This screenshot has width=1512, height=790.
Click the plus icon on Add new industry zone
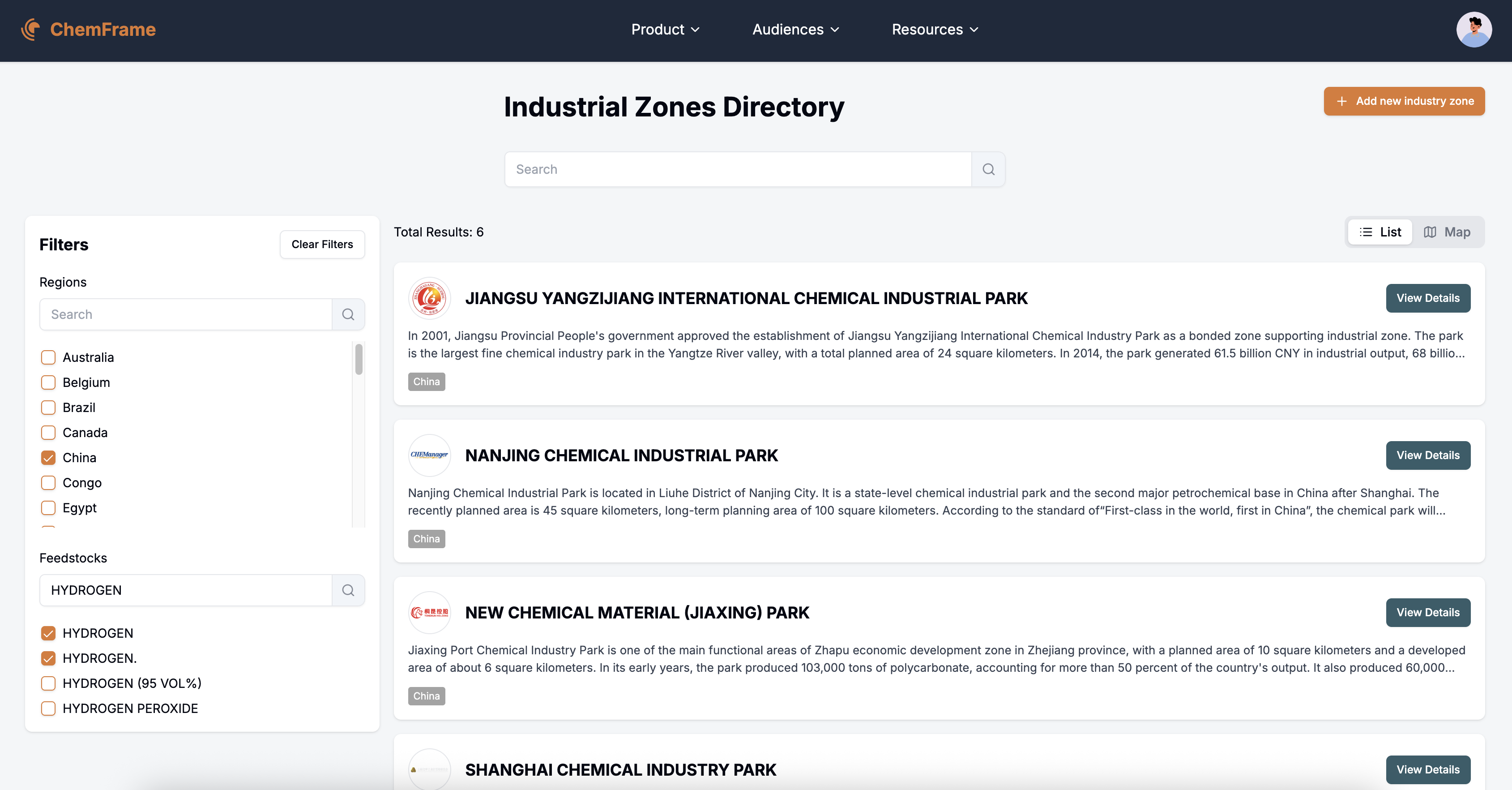(x=1341, y=101)
